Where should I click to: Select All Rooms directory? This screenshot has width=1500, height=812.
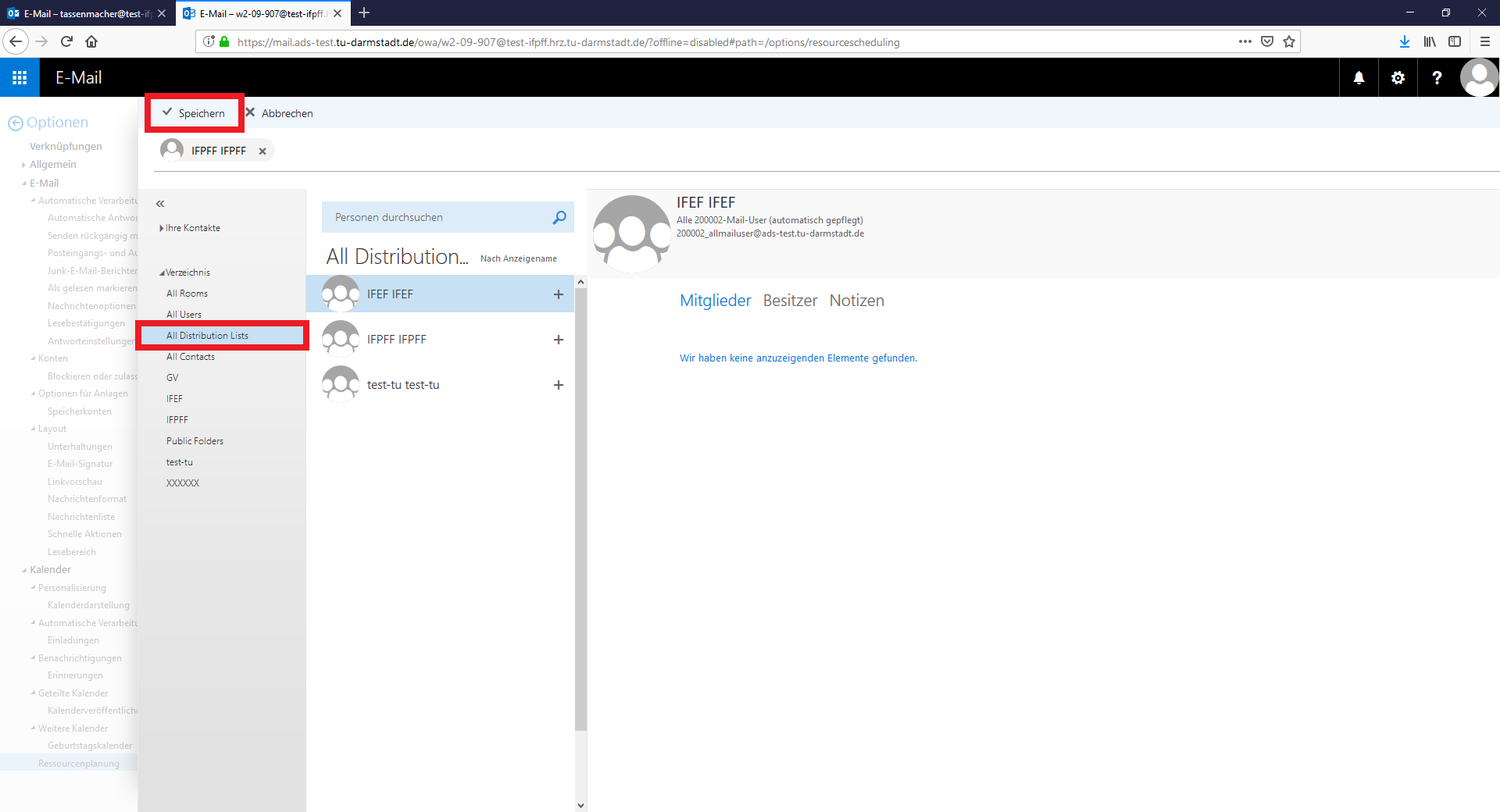(187, 294)
